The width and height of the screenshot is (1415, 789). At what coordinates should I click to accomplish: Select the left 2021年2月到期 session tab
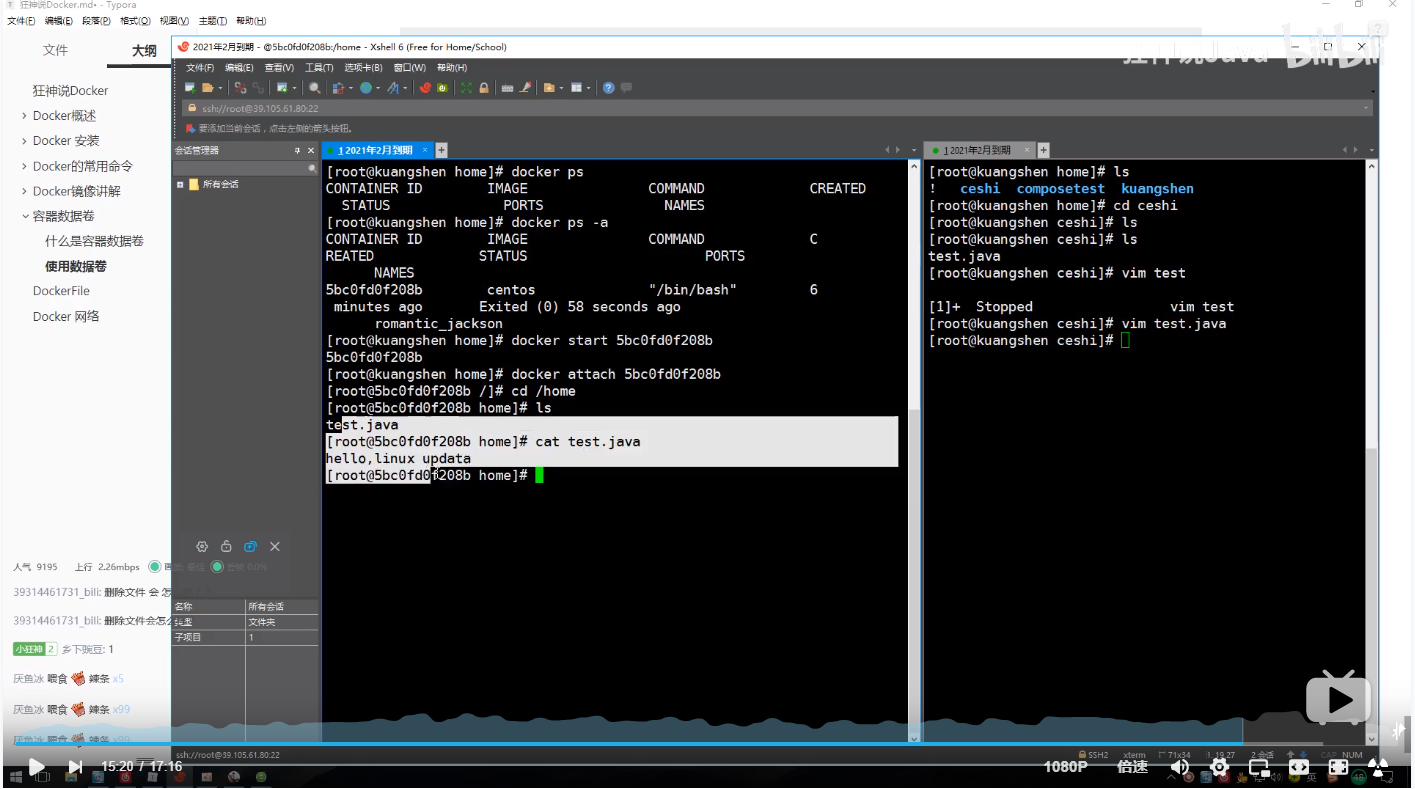[376, 150]
